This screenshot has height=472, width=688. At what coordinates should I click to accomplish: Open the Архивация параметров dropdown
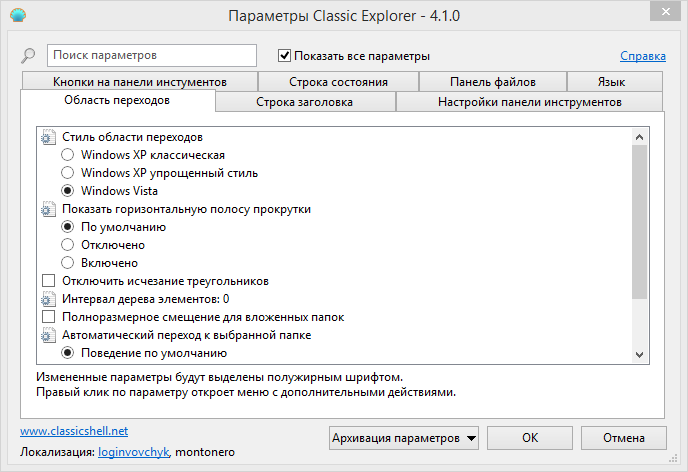[x=404, y=438]
